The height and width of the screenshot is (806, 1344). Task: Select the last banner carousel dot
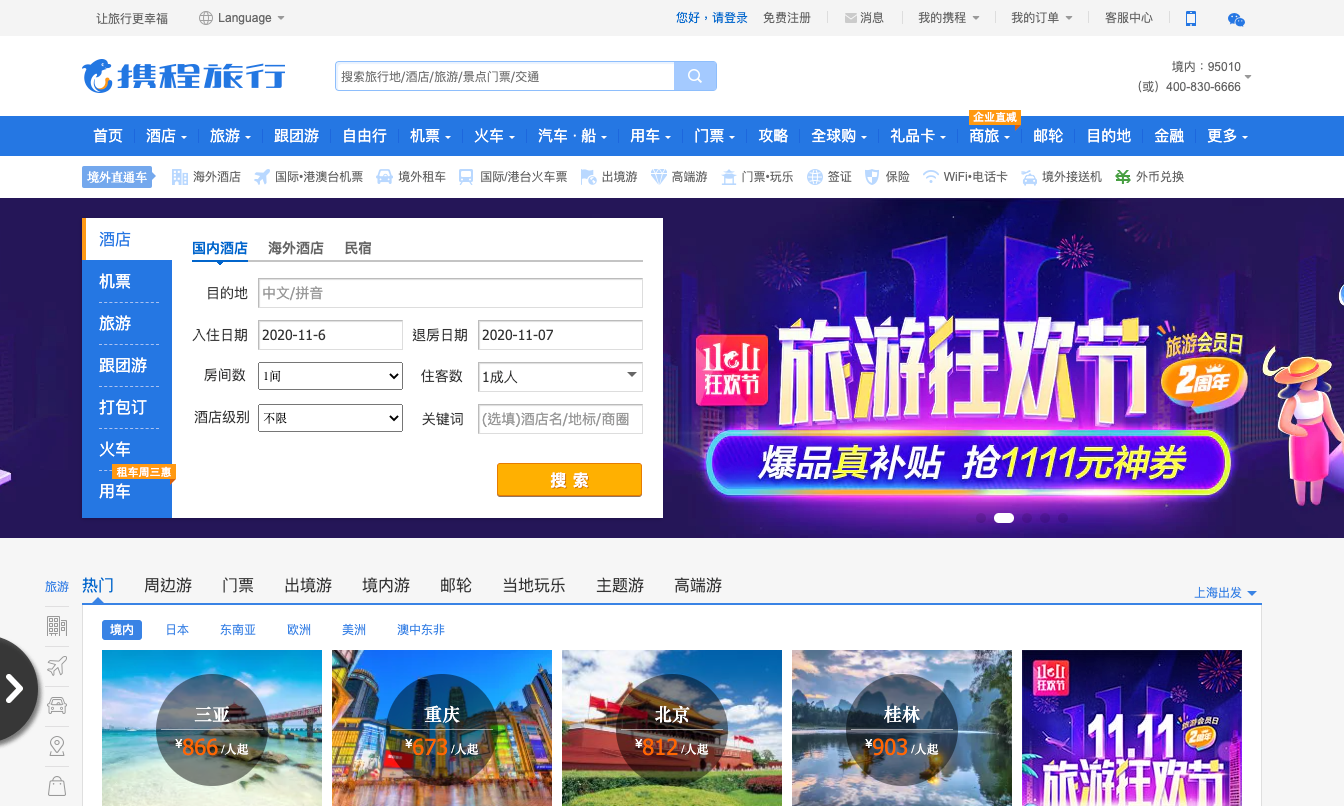point(1062,518)
